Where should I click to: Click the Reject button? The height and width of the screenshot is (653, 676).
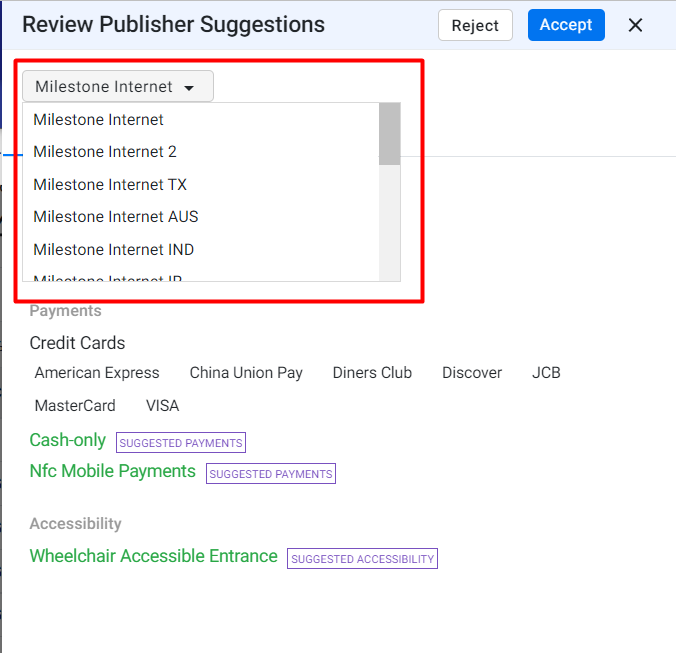coord(475,25)
